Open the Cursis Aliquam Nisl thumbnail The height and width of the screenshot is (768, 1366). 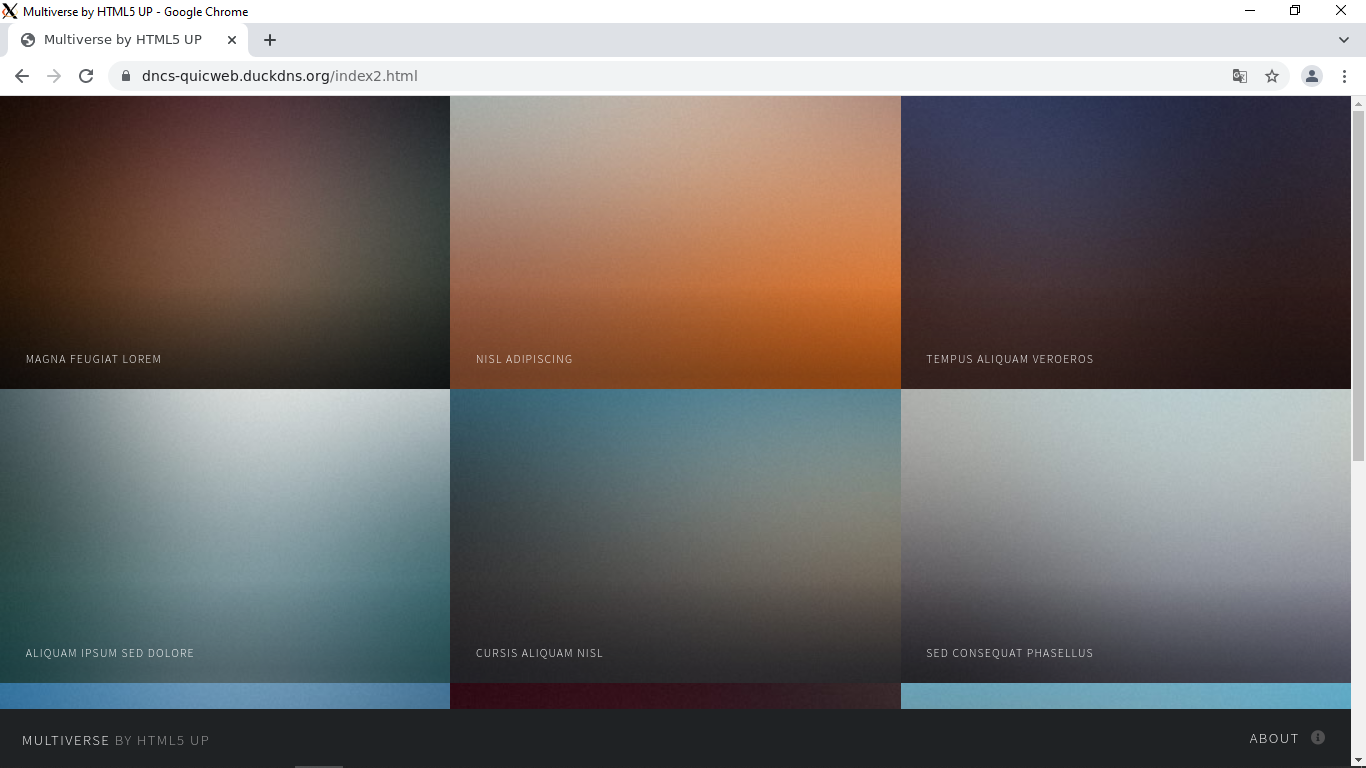(x=675, y=536)
